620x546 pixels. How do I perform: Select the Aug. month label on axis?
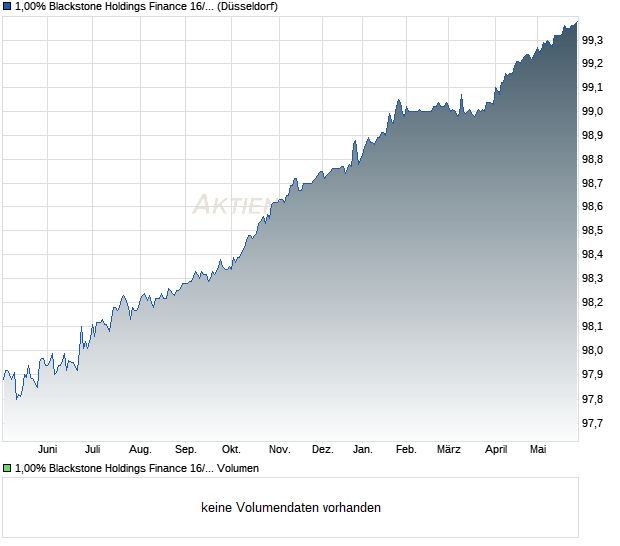pos(140,450)
